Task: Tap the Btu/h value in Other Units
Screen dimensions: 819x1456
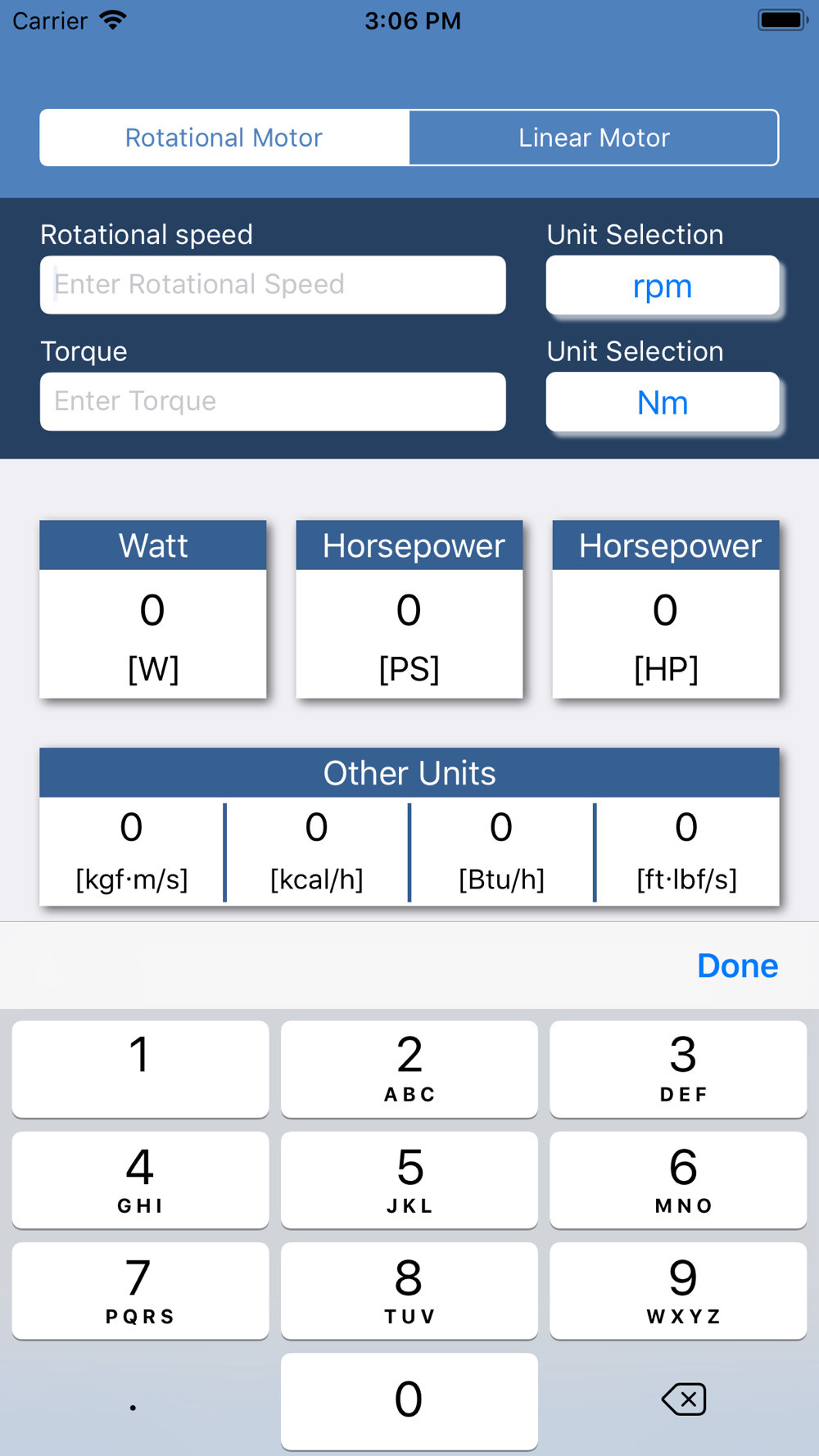Action: pos(501,850)
